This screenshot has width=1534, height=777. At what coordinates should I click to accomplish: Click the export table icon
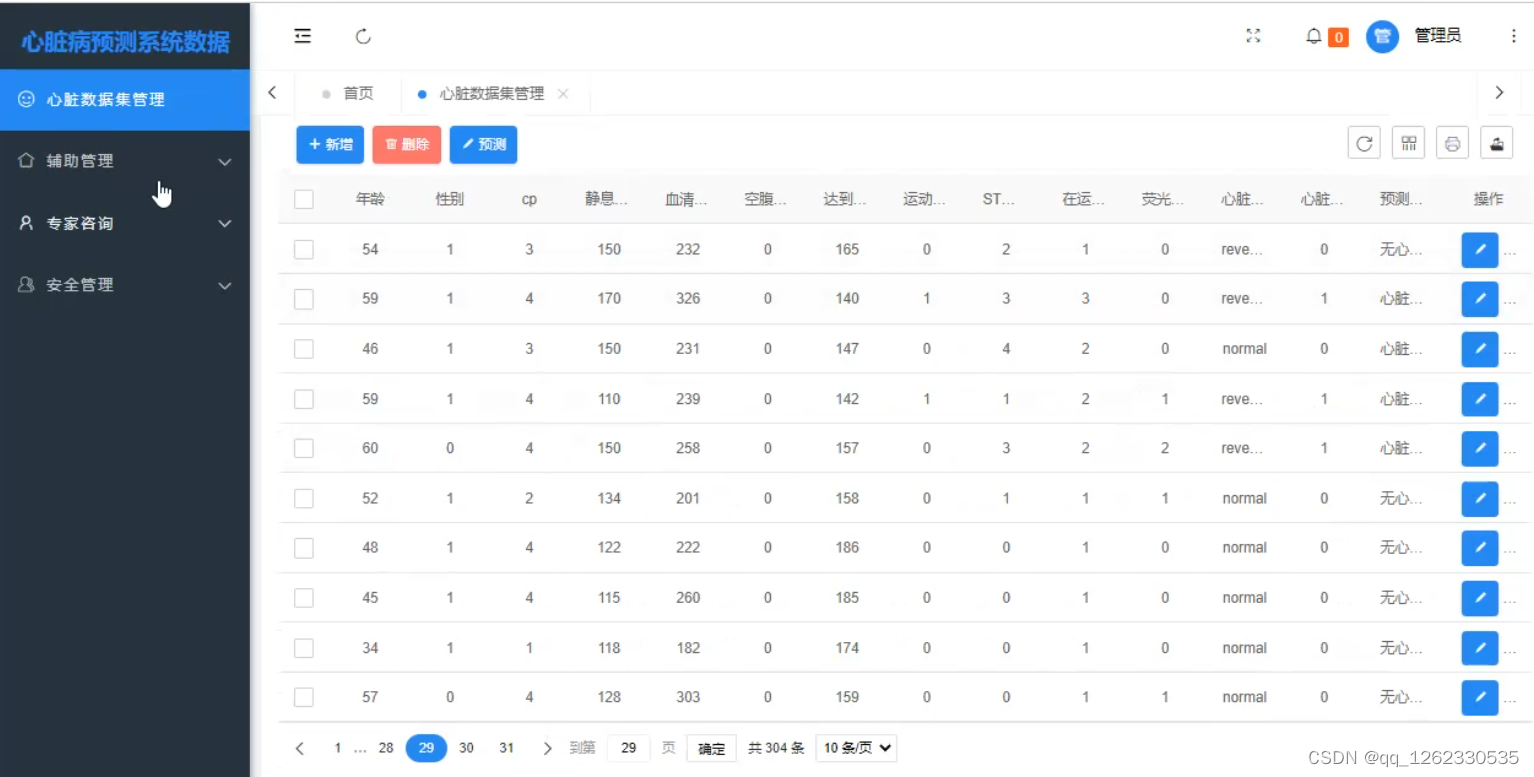tap(1497, 143)
